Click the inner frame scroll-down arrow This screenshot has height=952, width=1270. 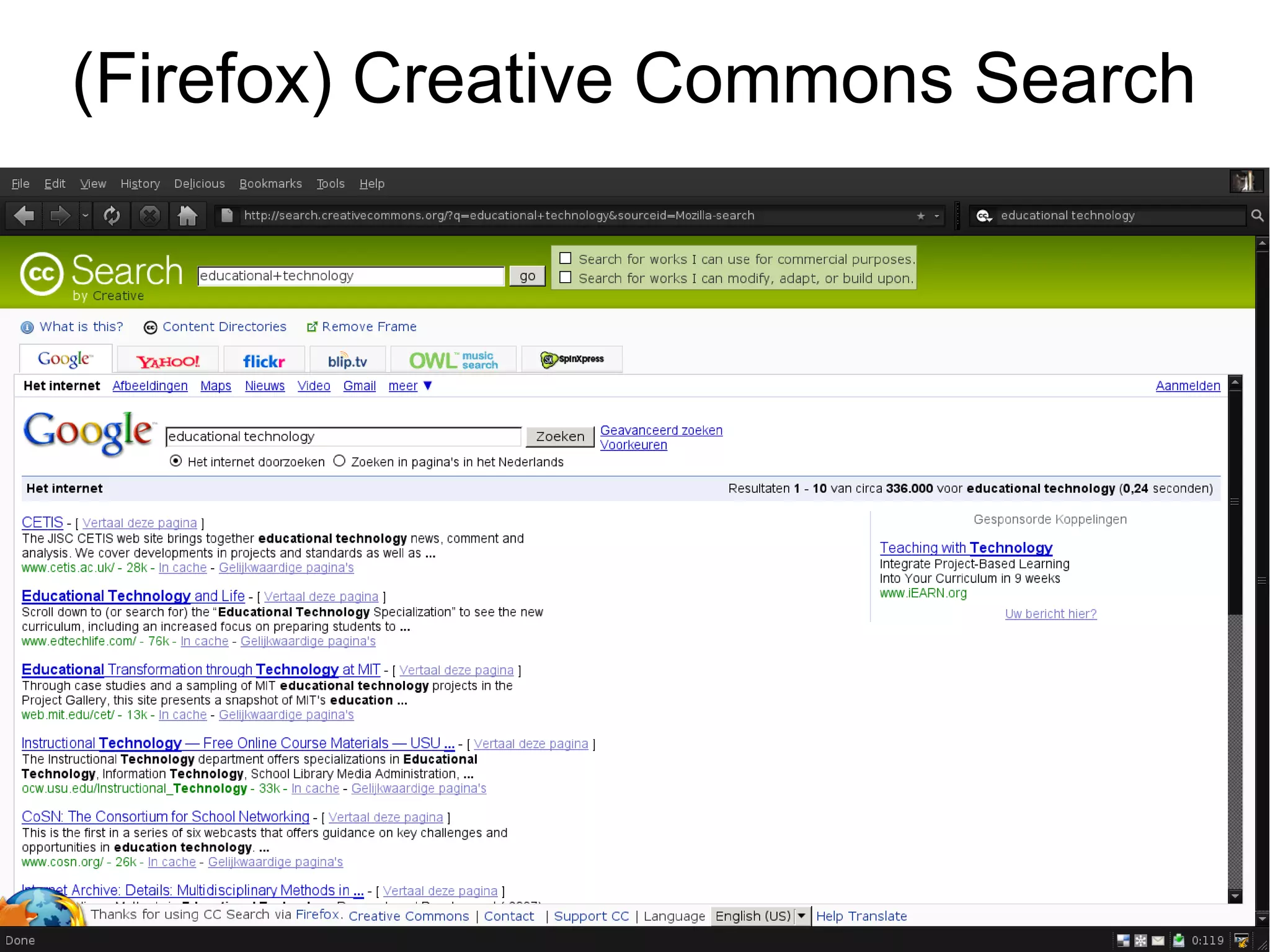1235,896
